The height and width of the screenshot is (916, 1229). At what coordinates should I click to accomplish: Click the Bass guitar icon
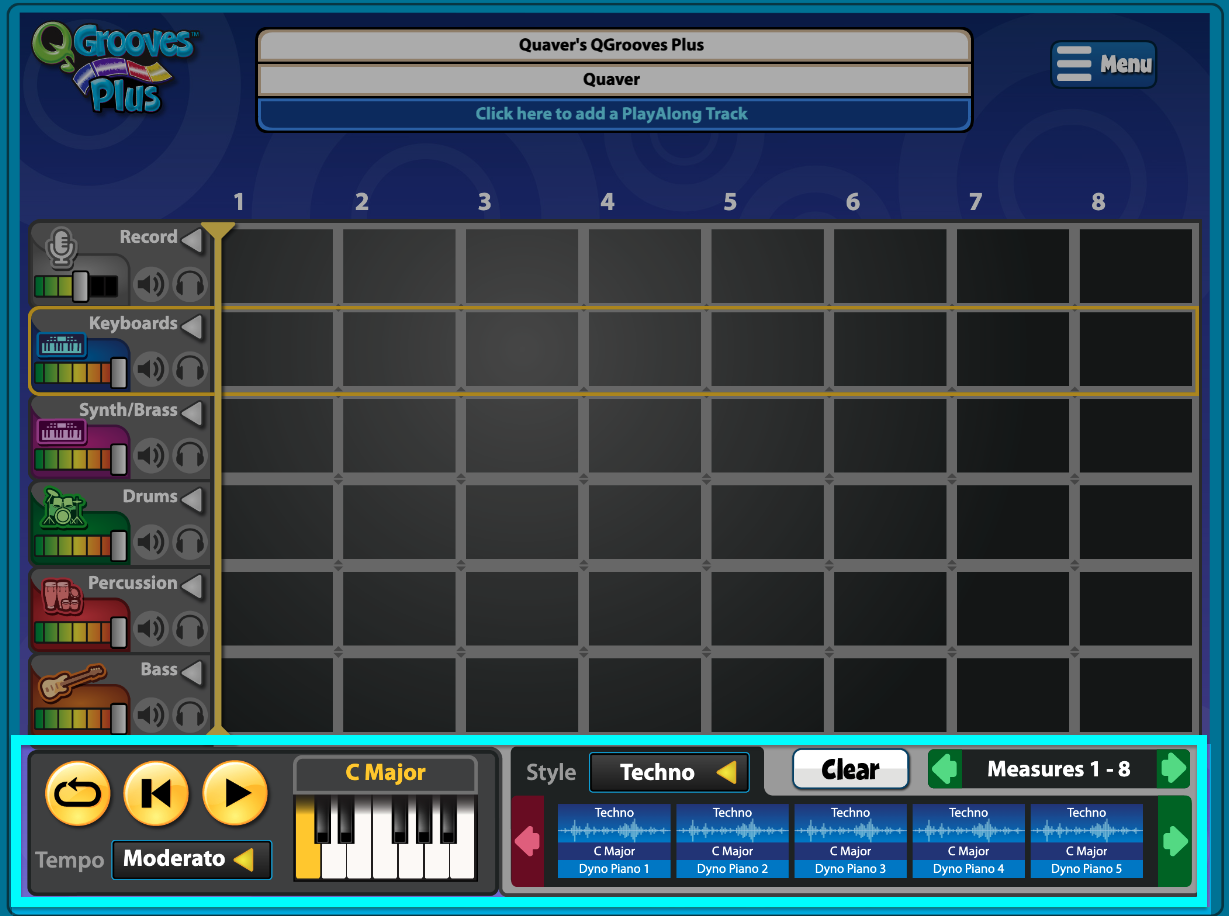pyautogui.click(x=71, y=682)
